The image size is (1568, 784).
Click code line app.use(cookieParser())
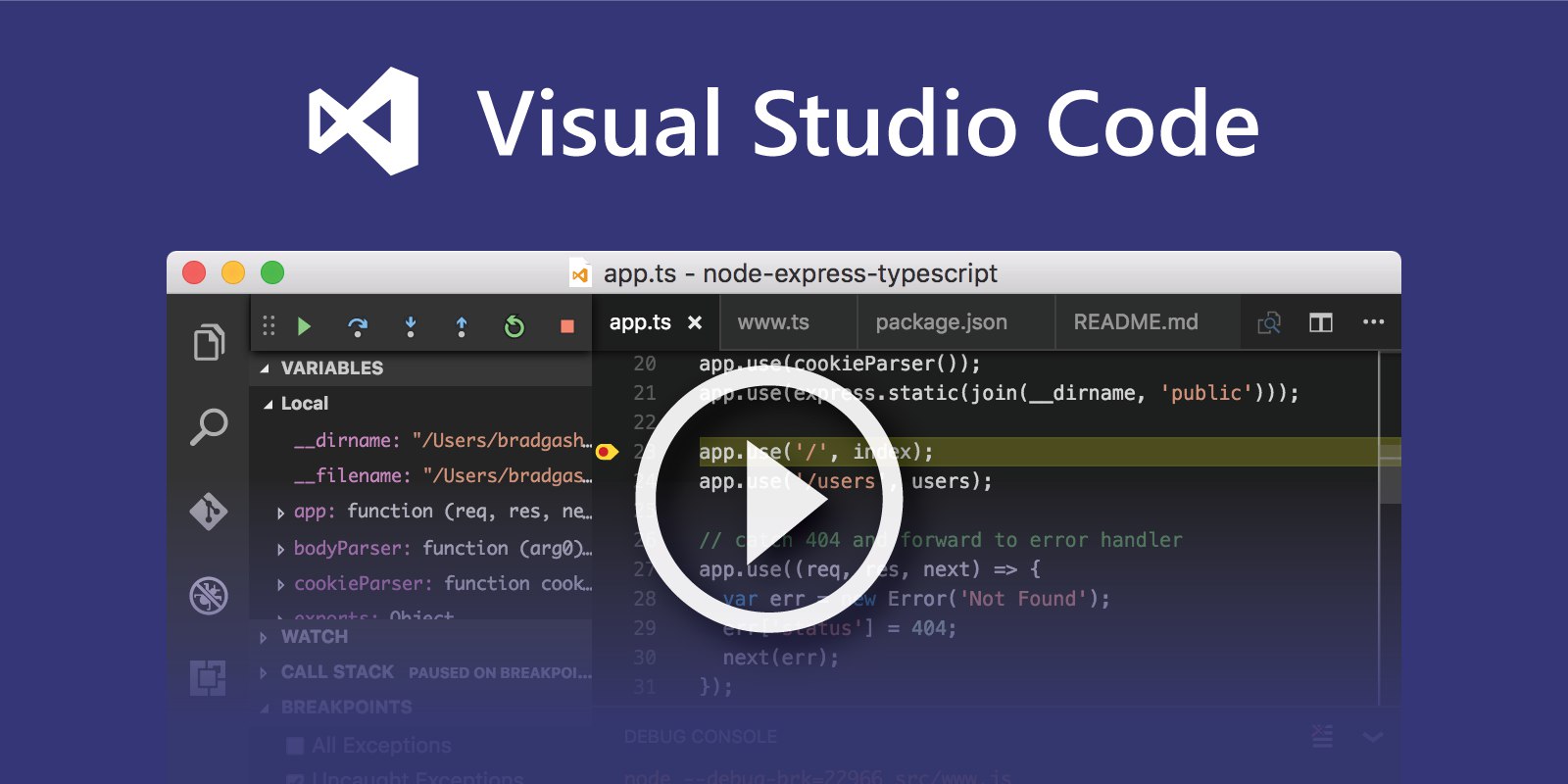840,364
